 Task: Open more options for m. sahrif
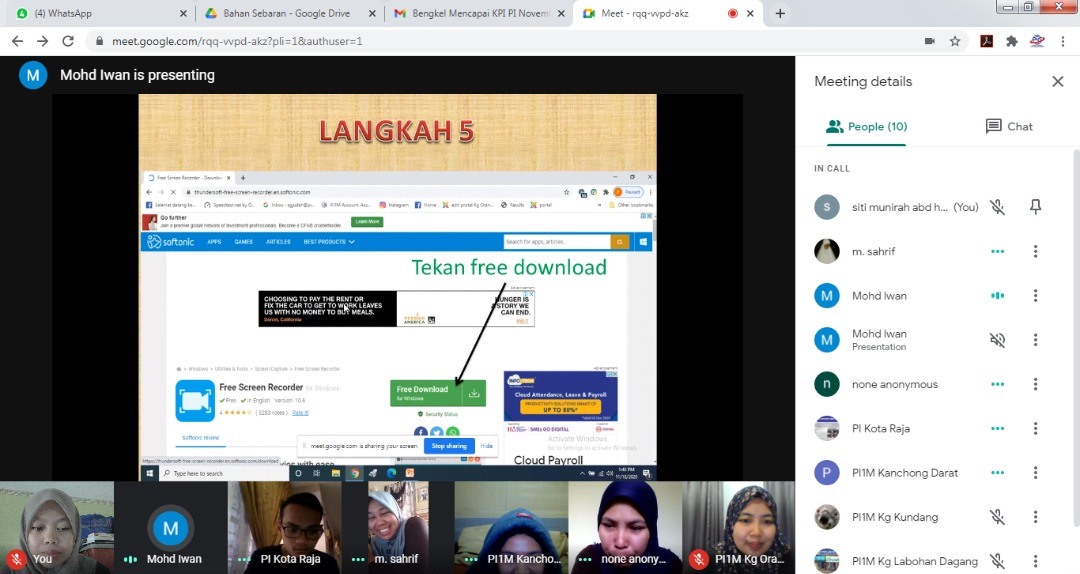[1035, 252]
